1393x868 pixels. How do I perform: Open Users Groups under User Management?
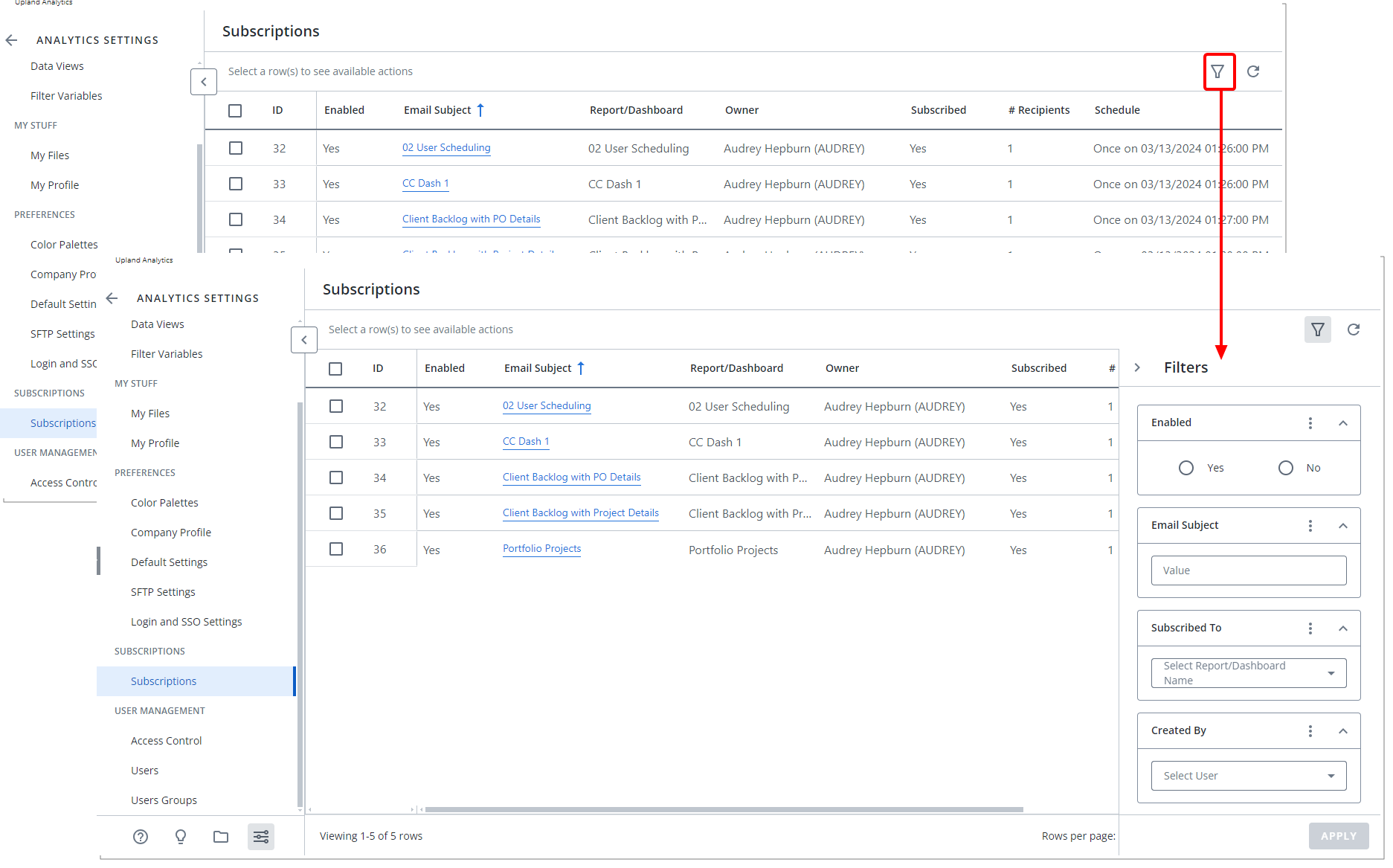tap(164, 800)
